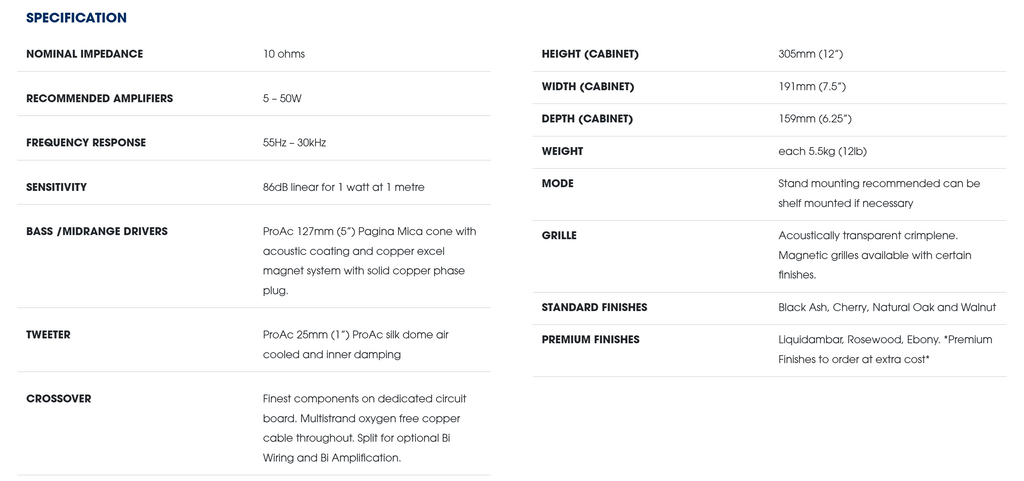This screenshot has width=1024, height=481.
Task: Click the TWEETER label
Action: tap(48, 335)
